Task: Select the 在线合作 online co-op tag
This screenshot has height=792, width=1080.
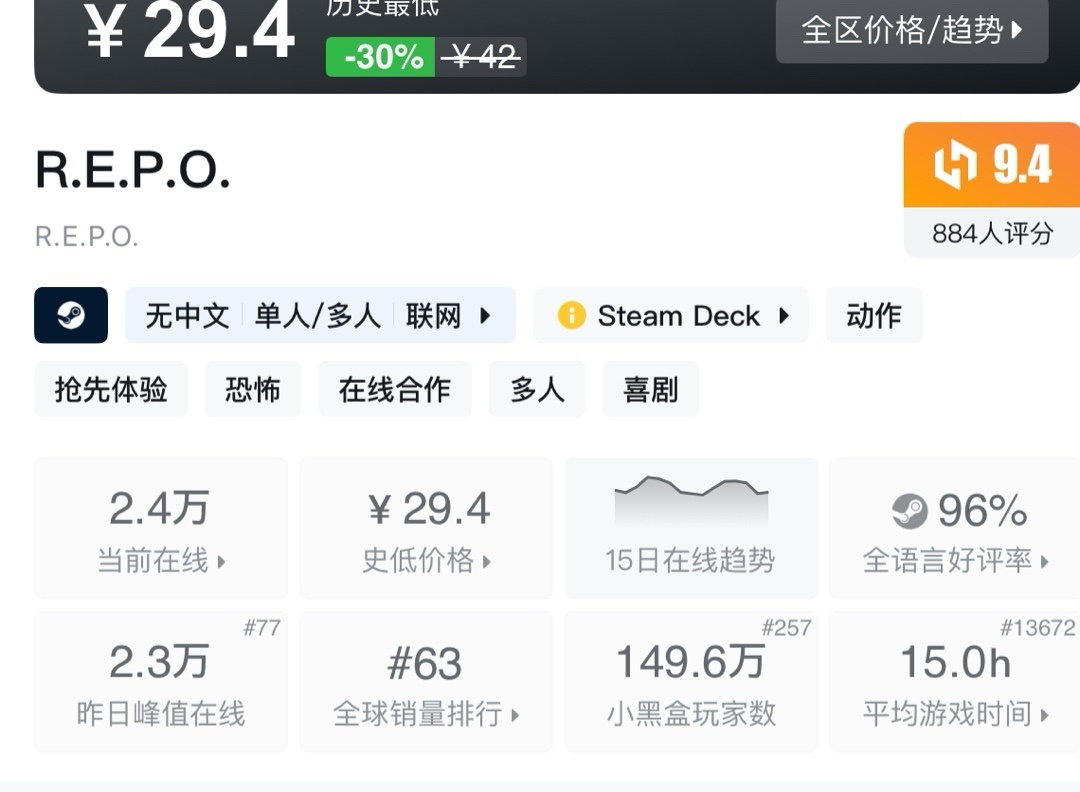Action: tap(395, 389)
